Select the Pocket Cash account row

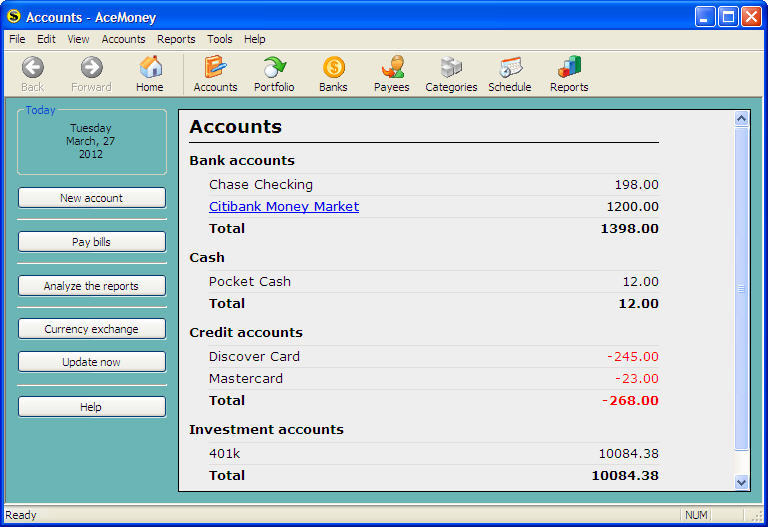(433, 282)
